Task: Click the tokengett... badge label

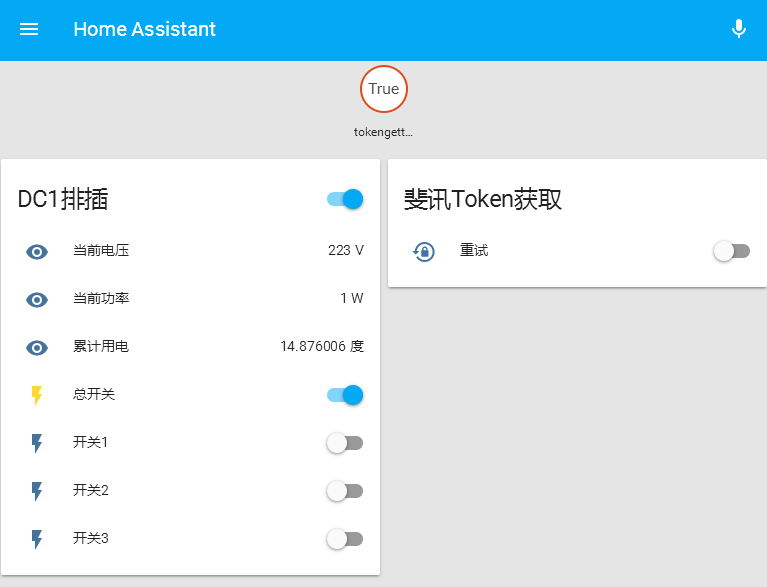Action: pyautogui.click(x=384, y=132)
